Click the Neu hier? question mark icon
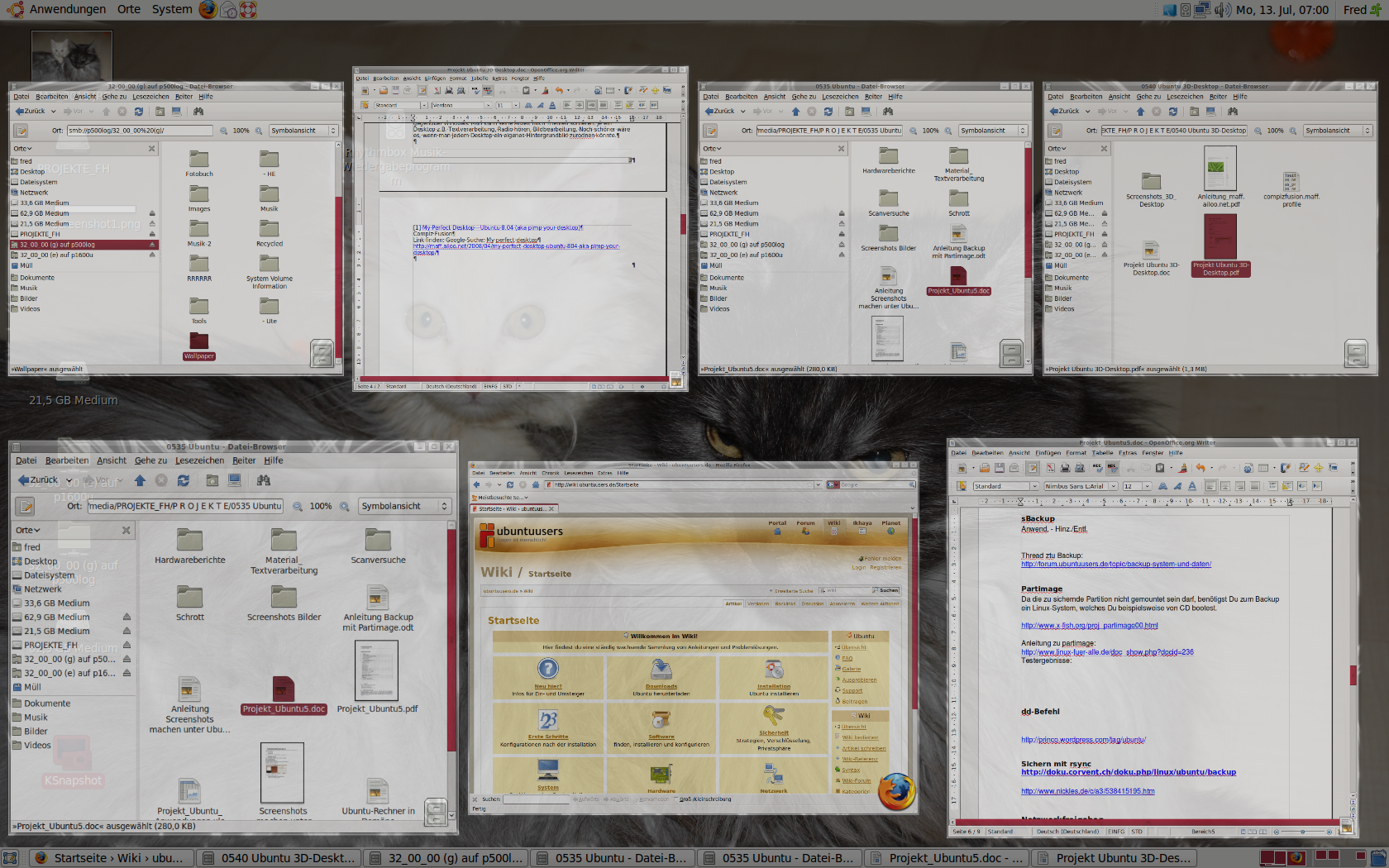Viewport: 1389px width, 868px height. click(547, 669)
